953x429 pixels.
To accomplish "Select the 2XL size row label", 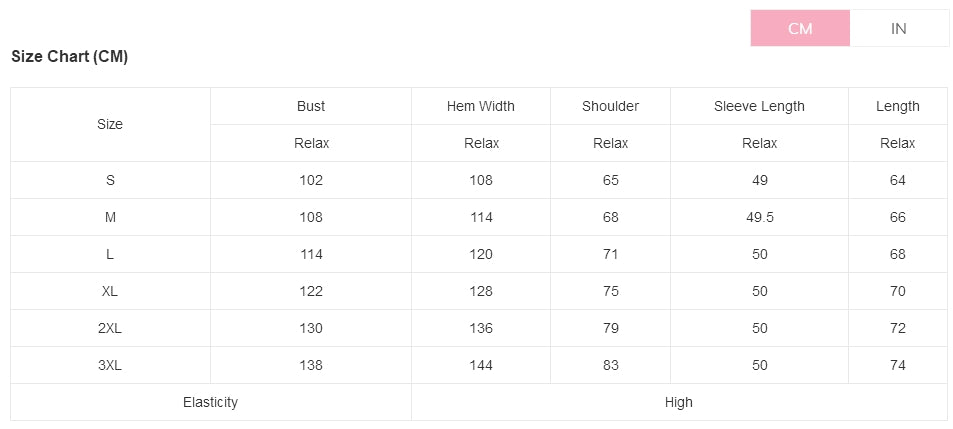I will click(x=110, y=328).
